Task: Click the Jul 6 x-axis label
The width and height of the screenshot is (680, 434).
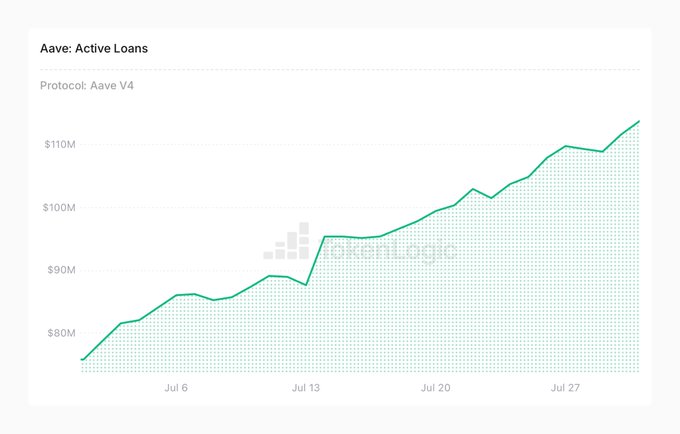Action: pos(176,388)
